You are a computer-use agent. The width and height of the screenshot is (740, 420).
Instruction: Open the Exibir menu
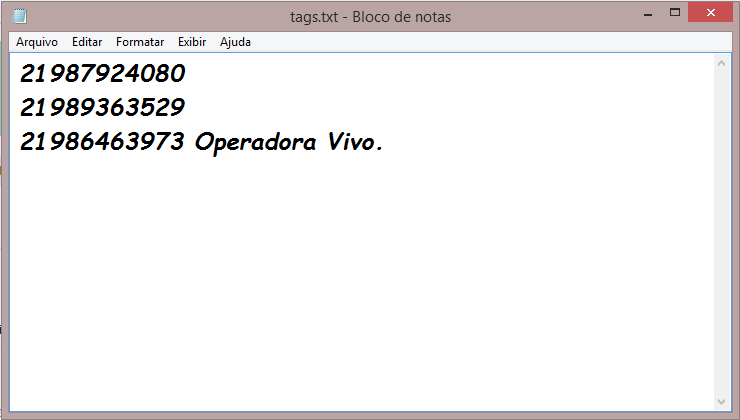coord(192,42)
